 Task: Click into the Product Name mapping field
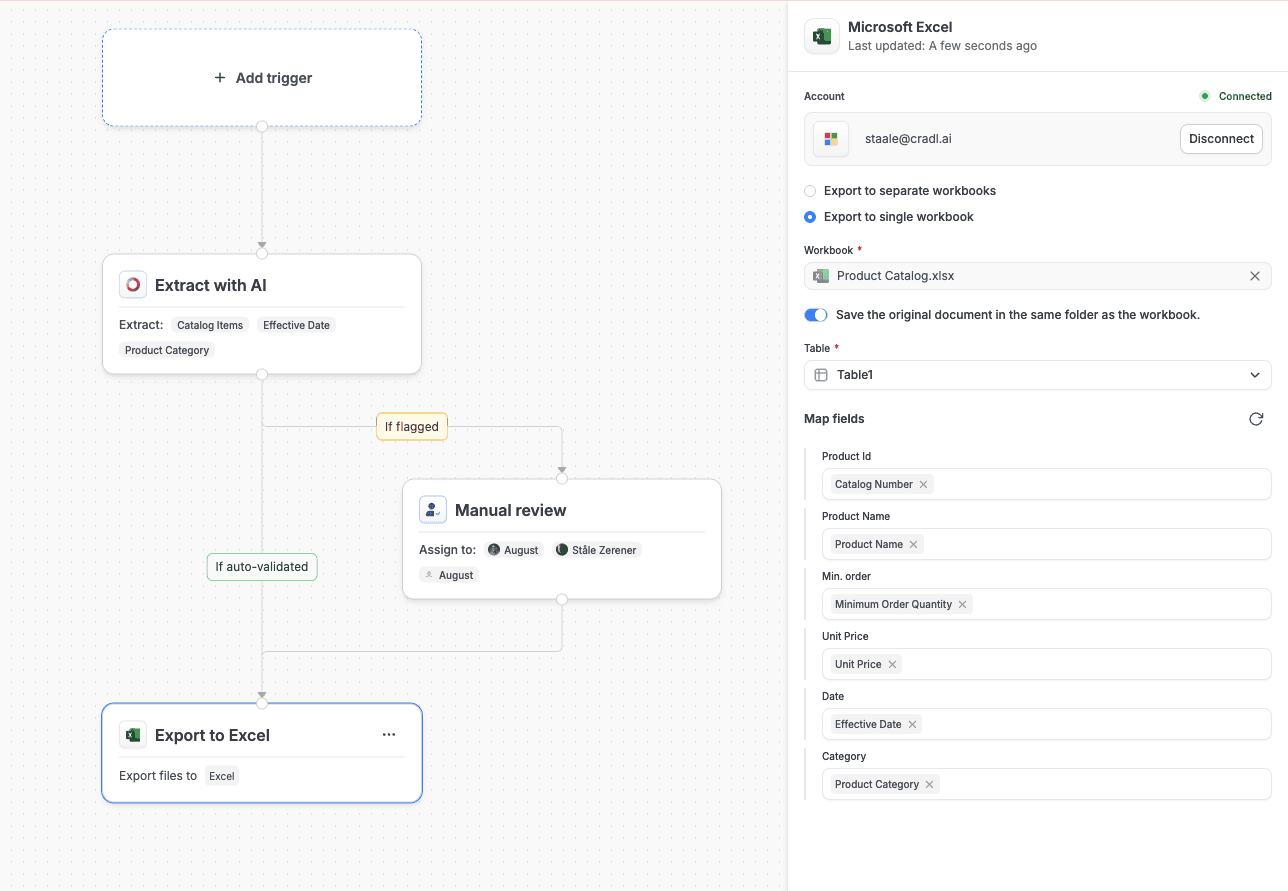point(1090,544)
